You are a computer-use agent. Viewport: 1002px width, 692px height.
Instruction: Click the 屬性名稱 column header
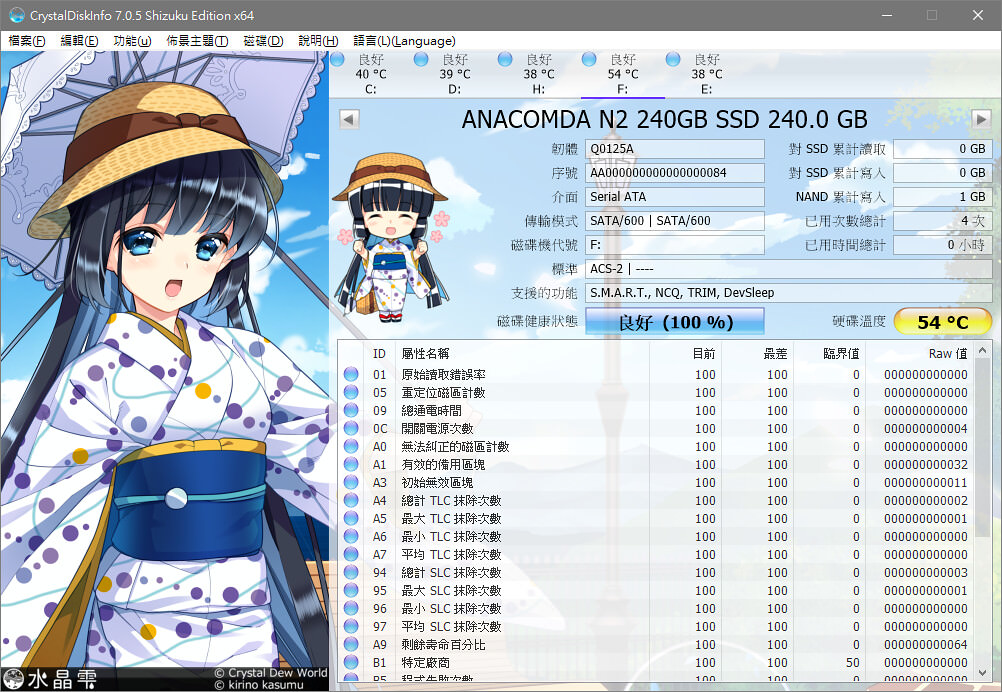(522, 353)
